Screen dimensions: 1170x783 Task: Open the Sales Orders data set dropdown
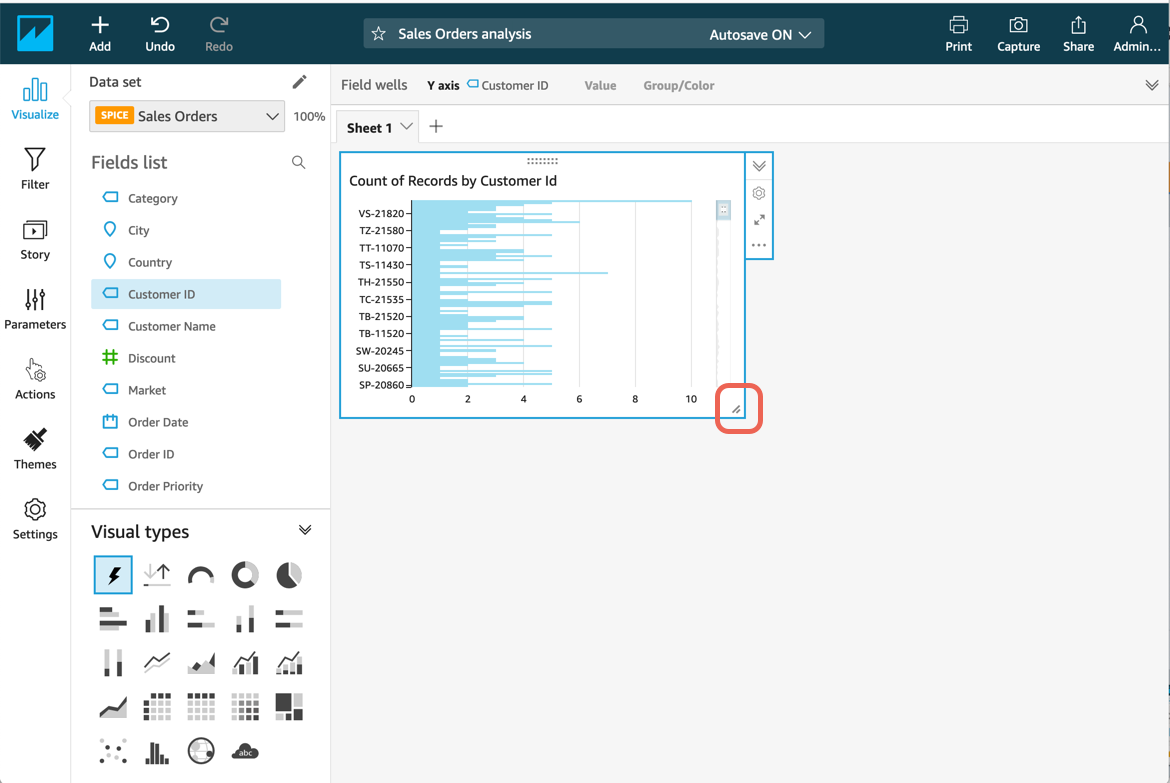tap(187, 116)
